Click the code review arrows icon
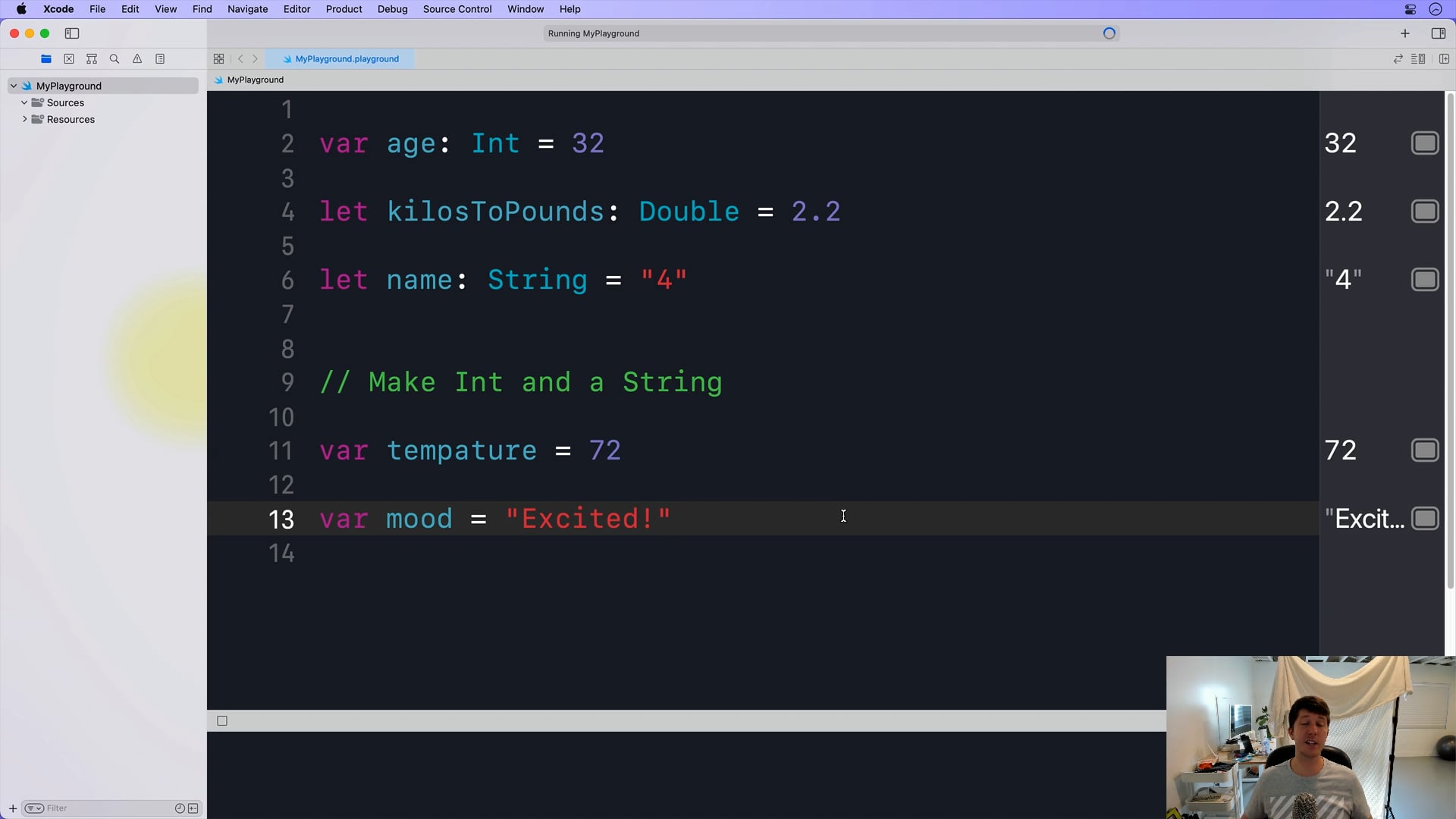 coord(1398,59)
